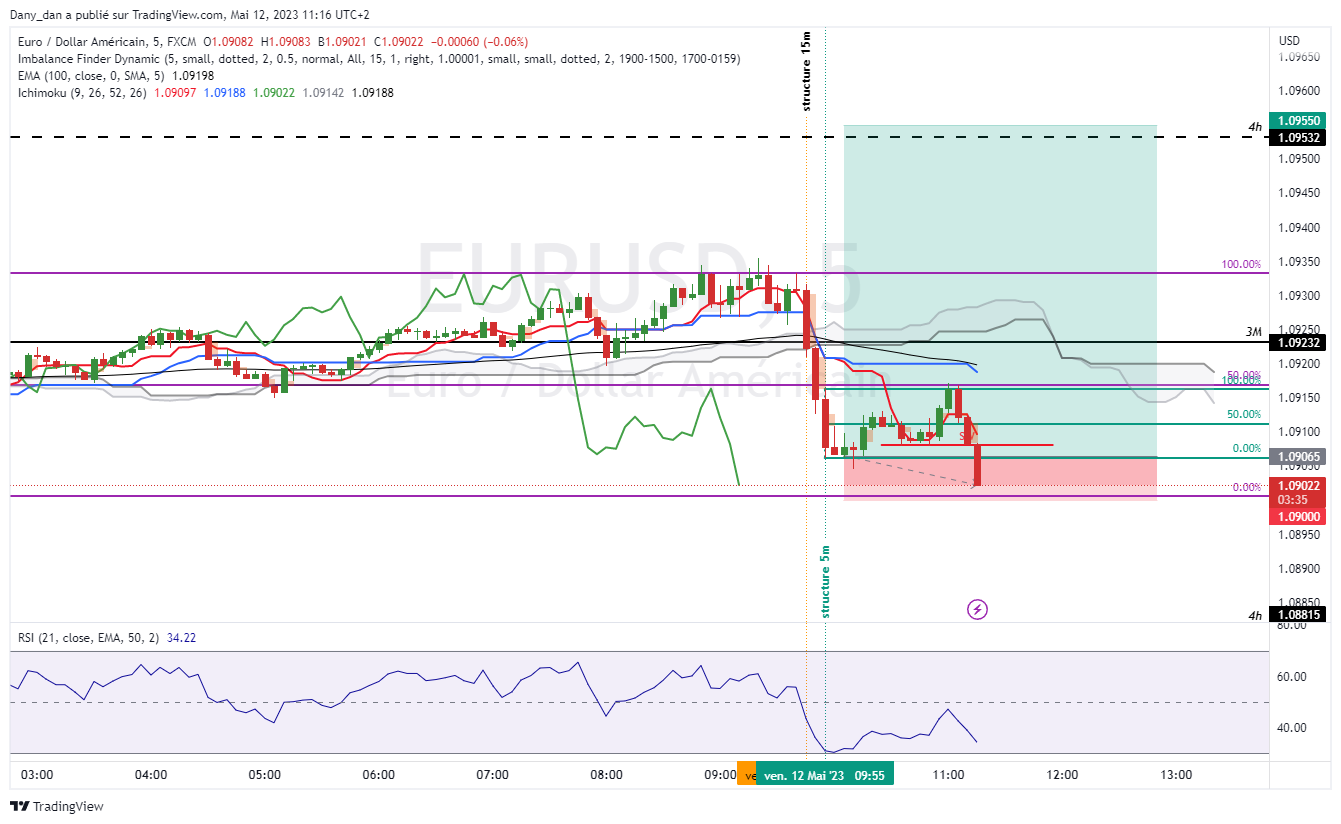Select the red stop-loss zone of position
Image resolution: width=1341 pixels, height=824 pixels.
1000,479
